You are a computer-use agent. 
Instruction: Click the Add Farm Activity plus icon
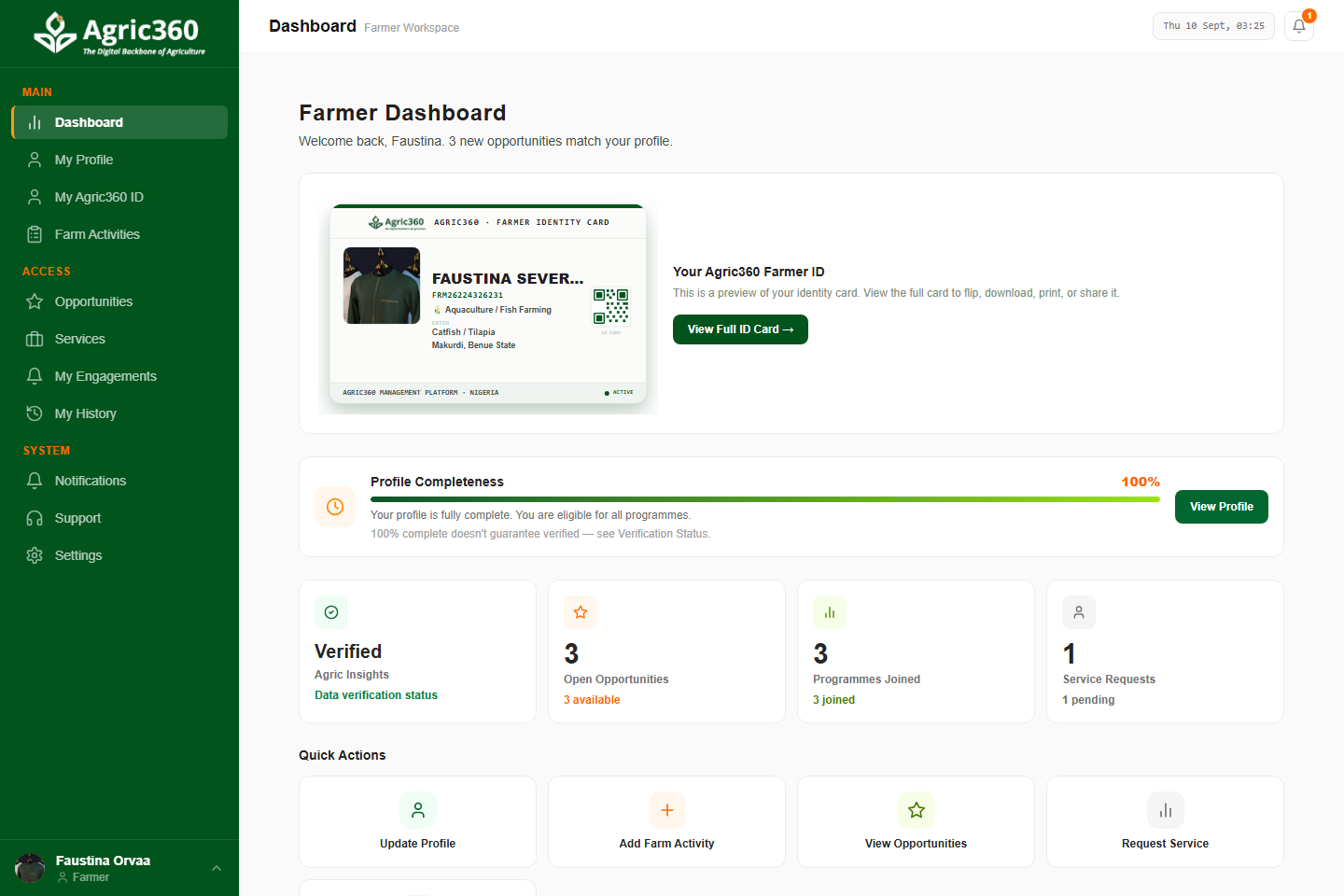coord(667,810)
